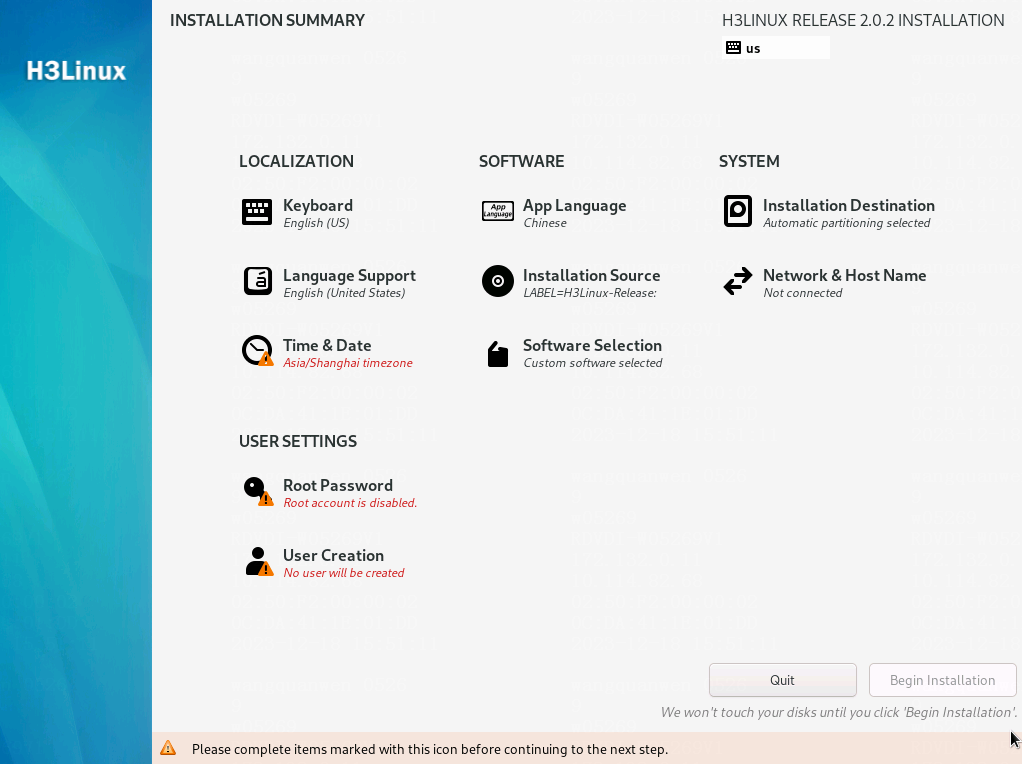Click the 'Automatic partitioning selected' status text

(847, 223)
